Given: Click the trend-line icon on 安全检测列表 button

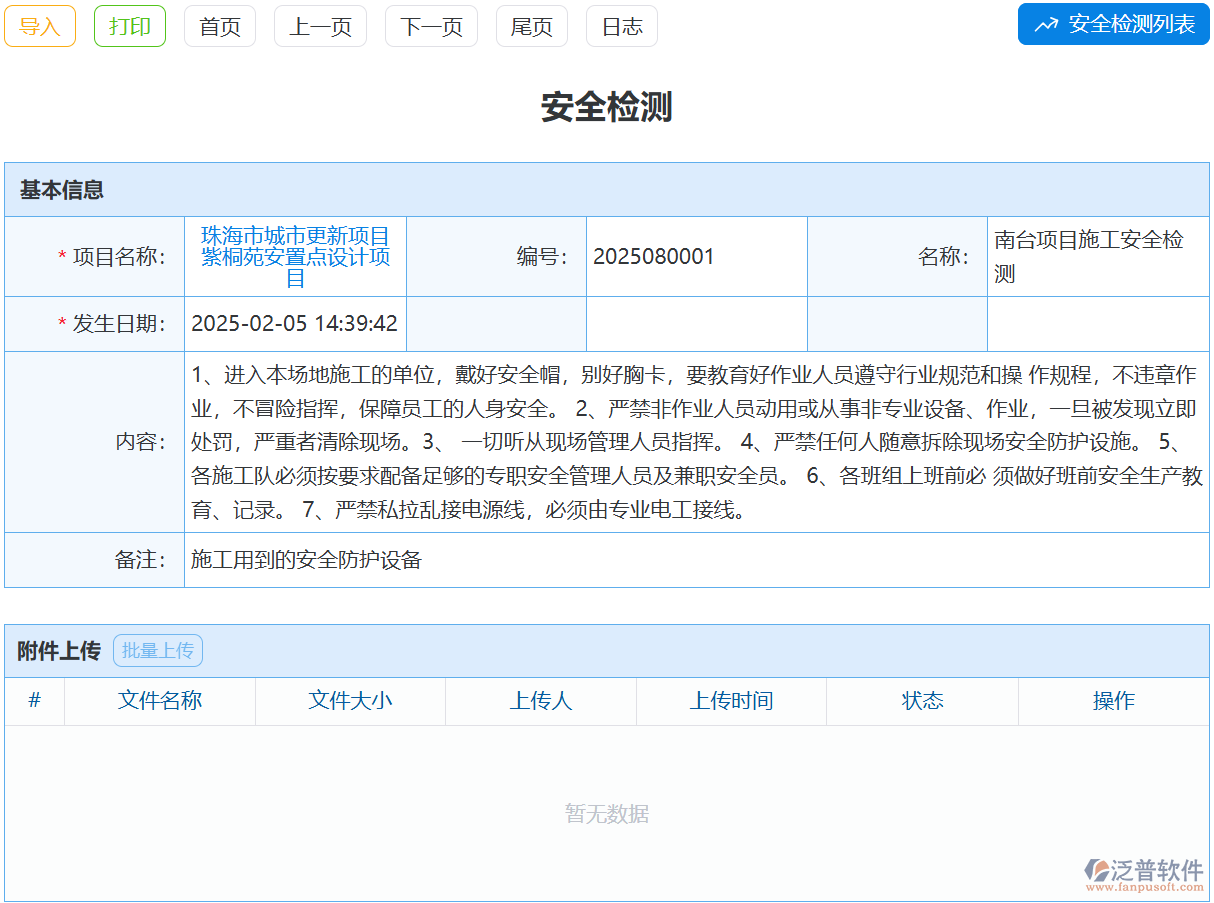Looking at the screenshot, I should tap(1044, 25).
